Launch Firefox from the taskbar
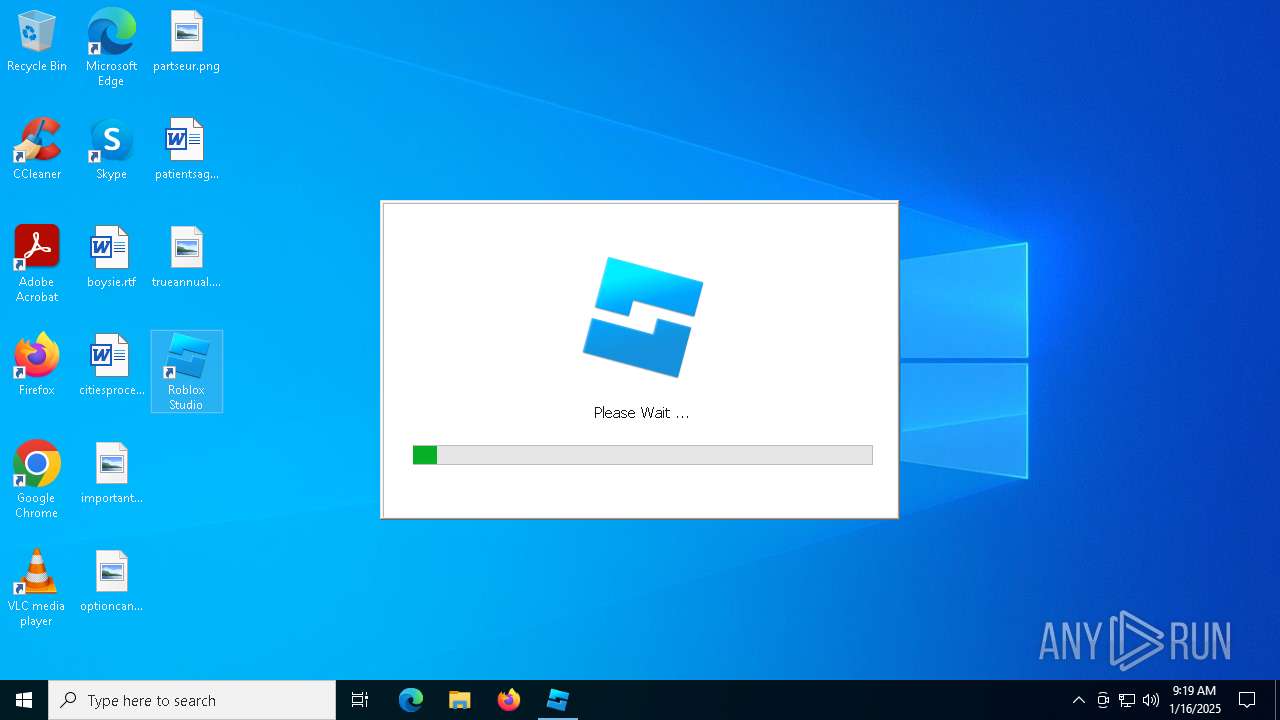 click(509, 700)
